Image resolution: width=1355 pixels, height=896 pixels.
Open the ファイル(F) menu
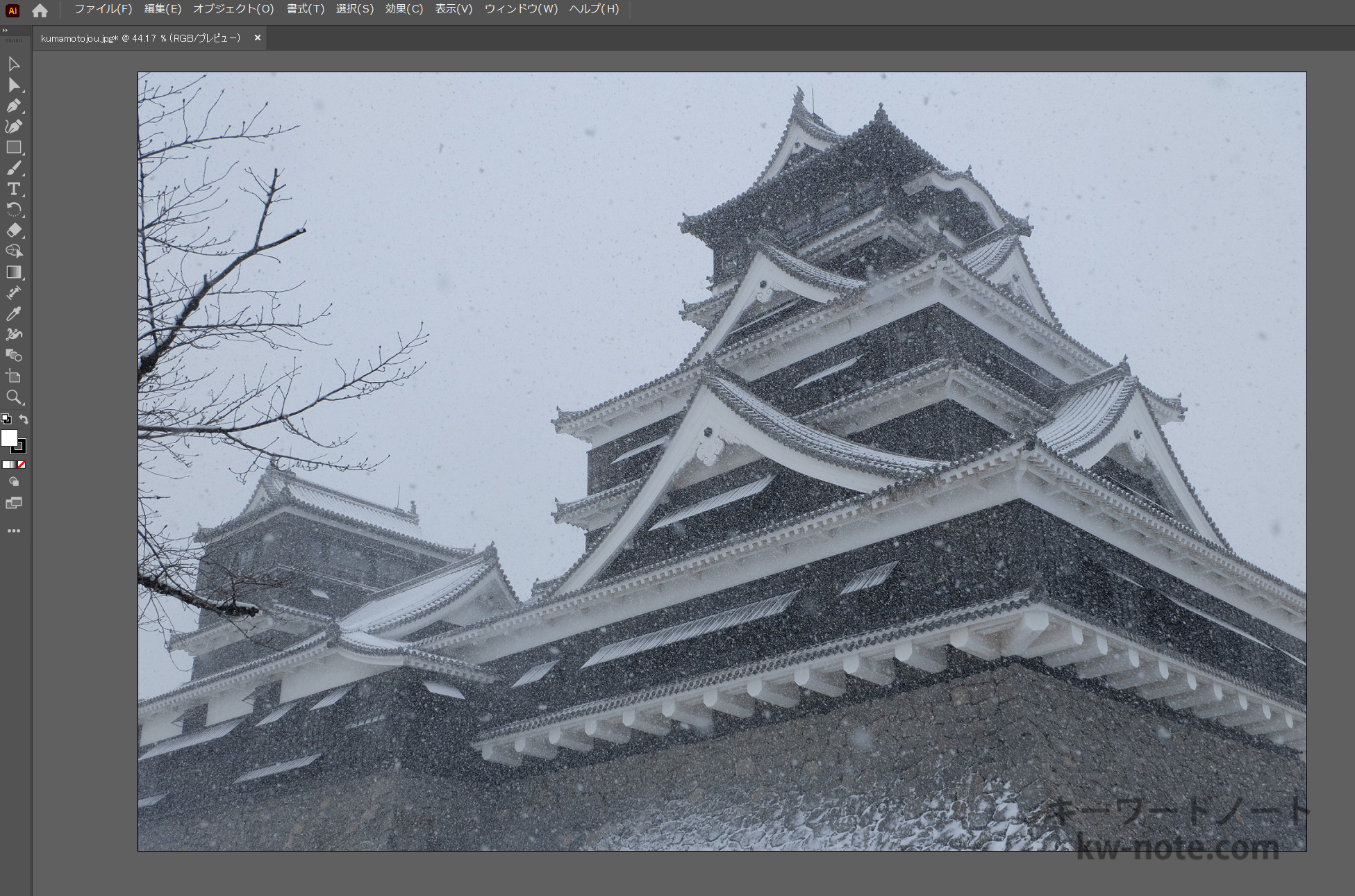[x=103, y=9]
